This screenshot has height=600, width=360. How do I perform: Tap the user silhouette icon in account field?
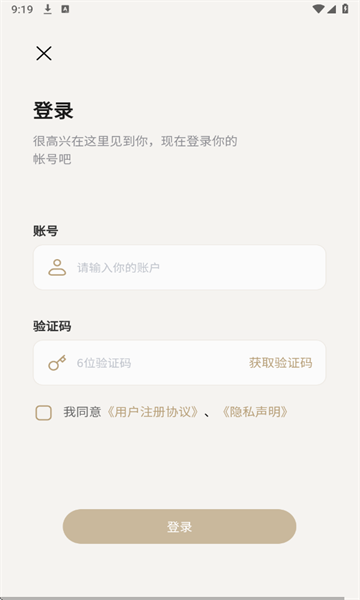(x=57, y=267)
